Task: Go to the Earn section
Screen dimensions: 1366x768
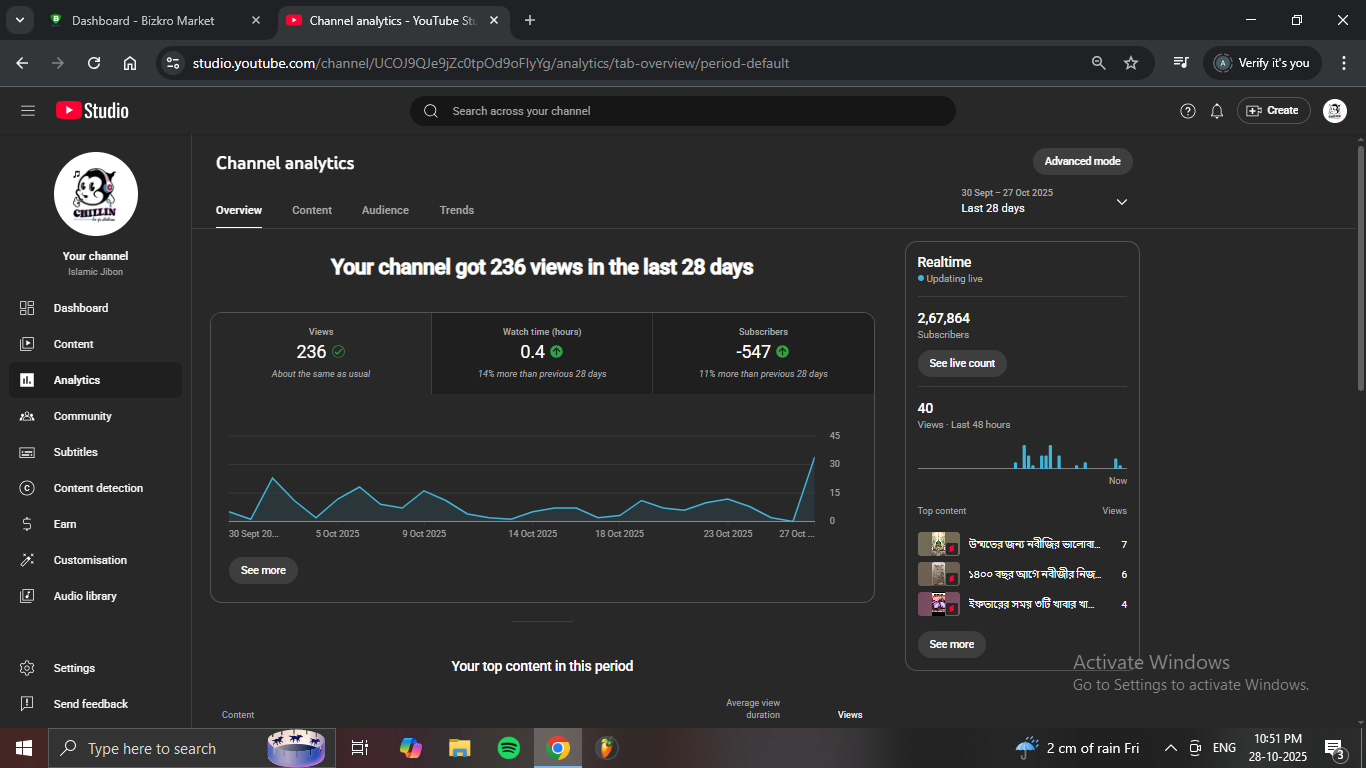Action: pos(65,524)
